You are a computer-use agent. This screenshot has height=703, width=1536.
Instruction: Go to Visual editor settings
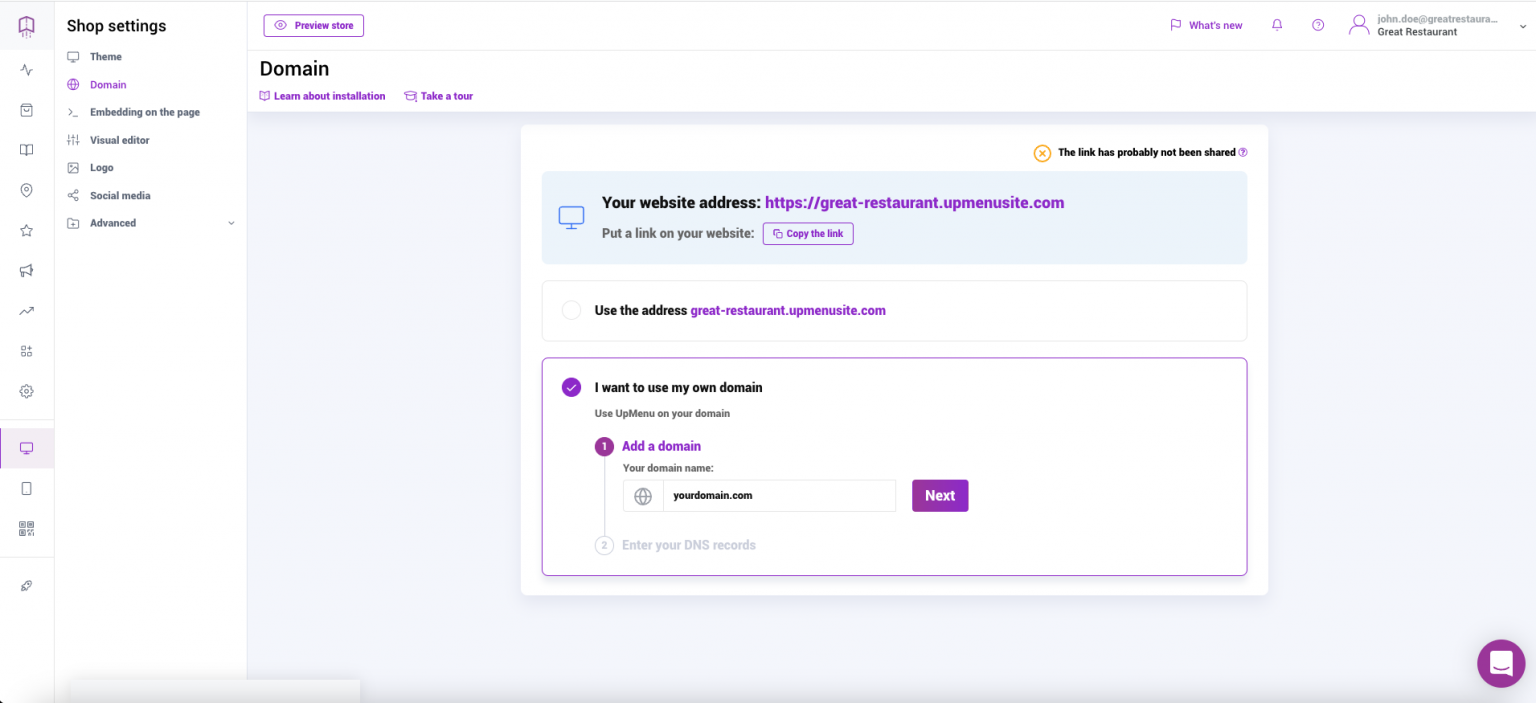(x=119, y=140)
